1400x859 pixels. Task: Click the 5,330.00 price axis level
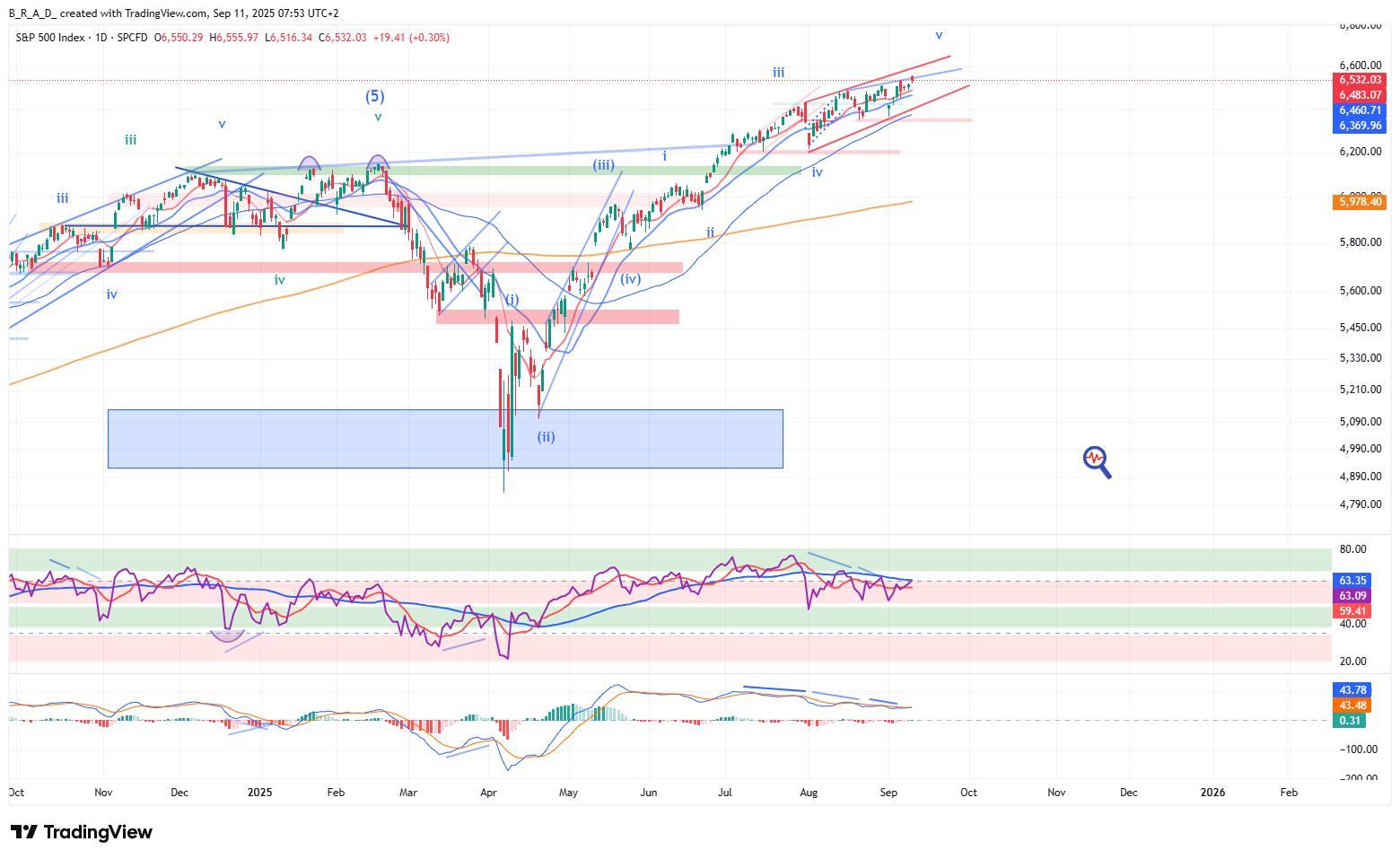point(1360,358)
